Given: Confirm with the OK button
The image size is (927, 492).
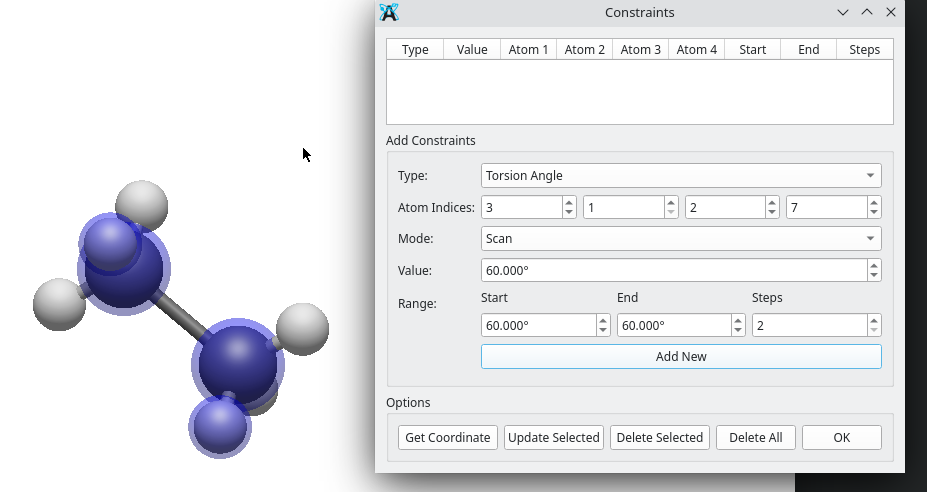Looking at the screenshot, I should 841,438.
